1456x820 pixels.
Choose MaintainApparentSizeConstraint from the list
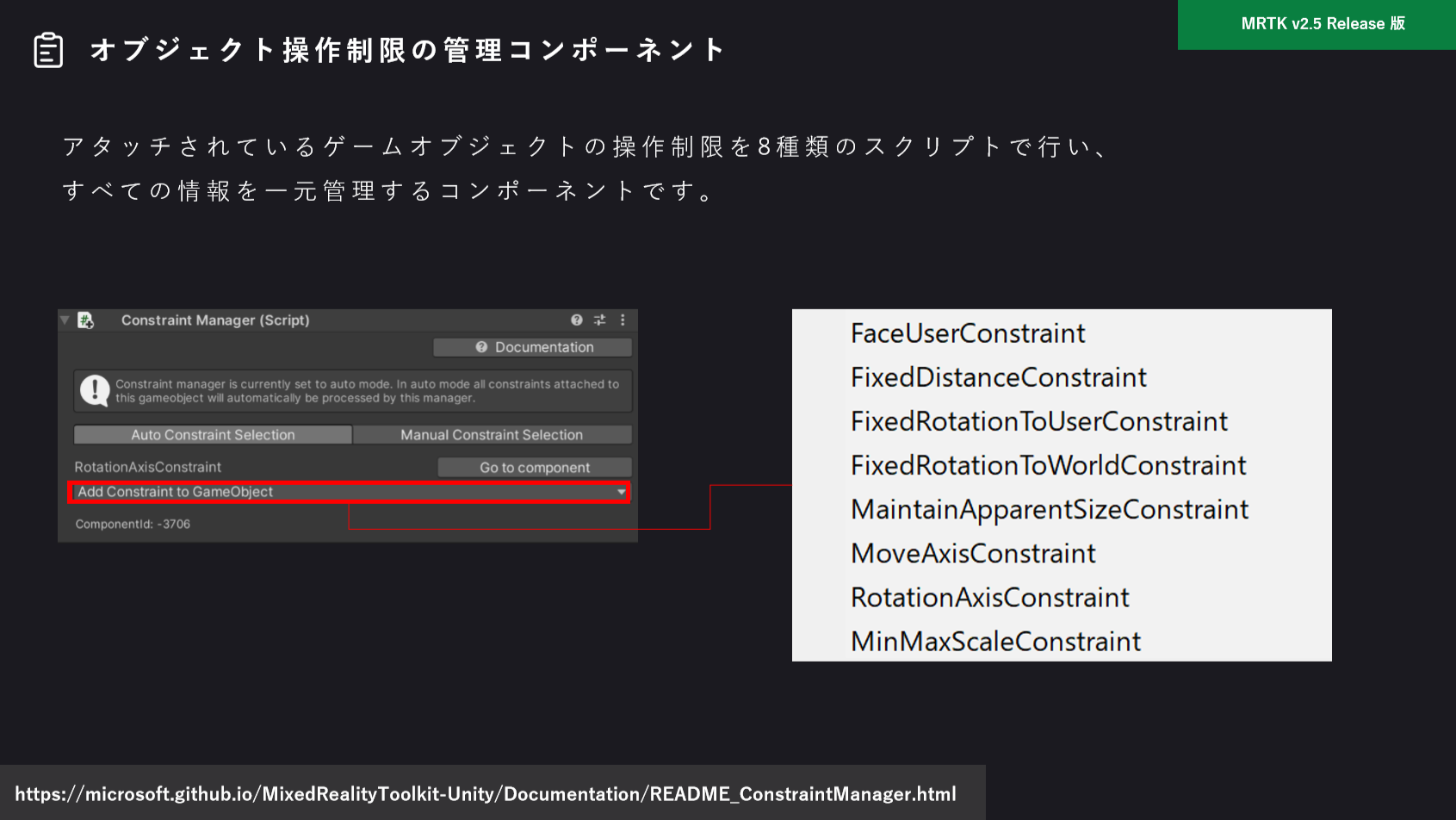pyautogui.click(x=1050, y=509)
